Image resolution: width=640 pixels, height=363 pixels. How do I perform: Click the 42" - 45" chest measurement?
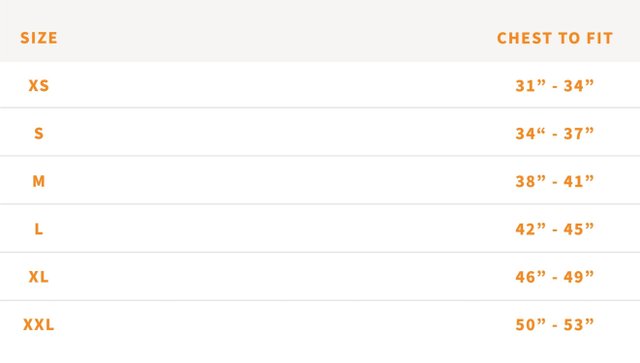555,229
